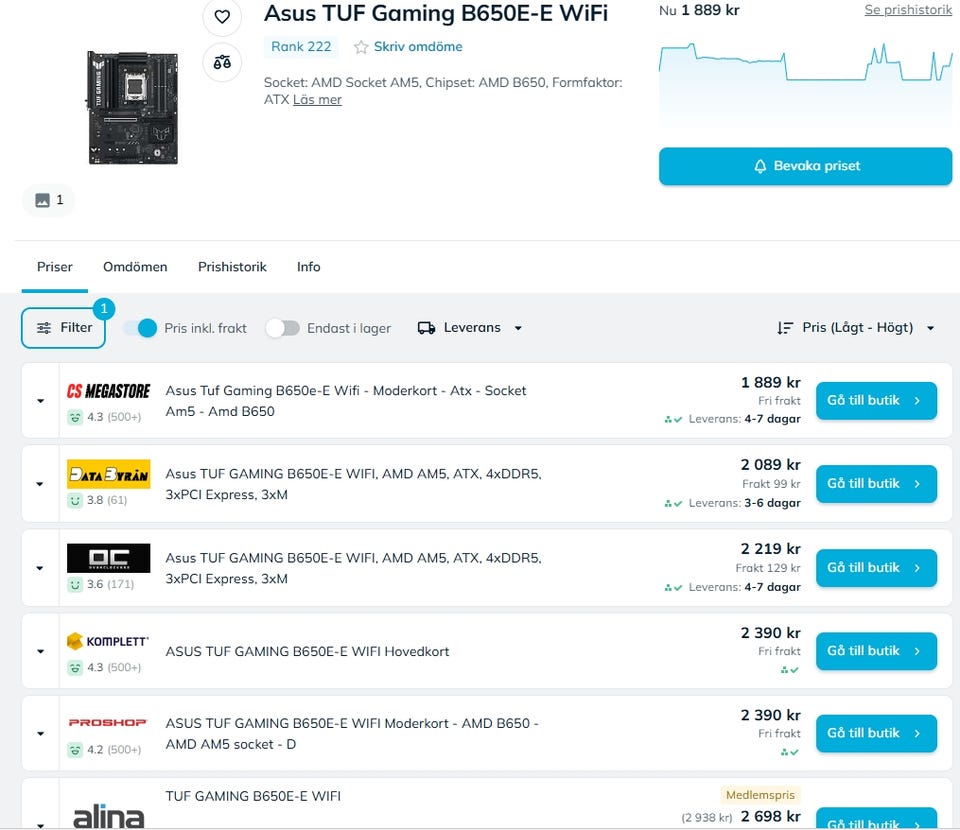The image size is (960, 830).
Task: Expand the Proshop offer row
Action: pos(40,733)
